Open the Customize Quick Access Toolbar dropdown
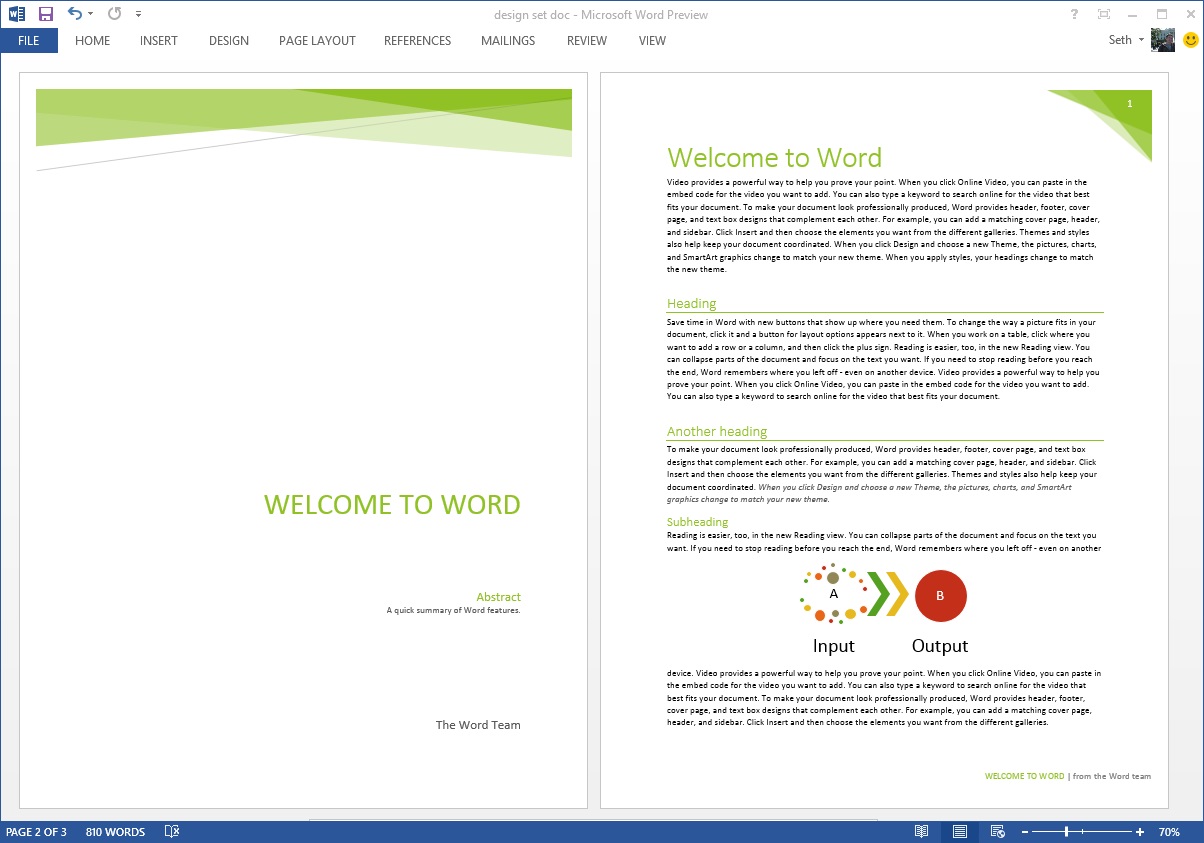 point(138,14)
